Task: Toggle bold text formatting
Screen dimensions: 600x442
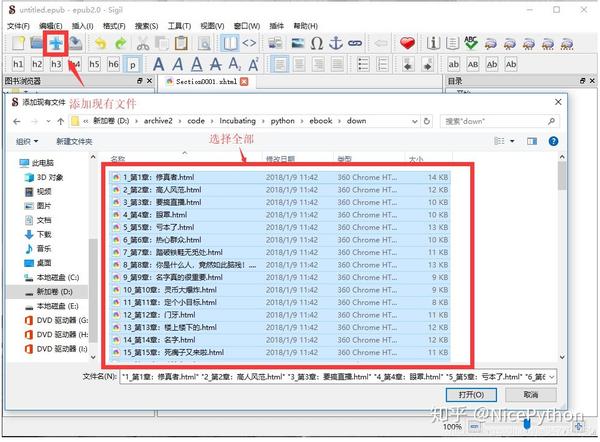Action: (x=158, y=64)
